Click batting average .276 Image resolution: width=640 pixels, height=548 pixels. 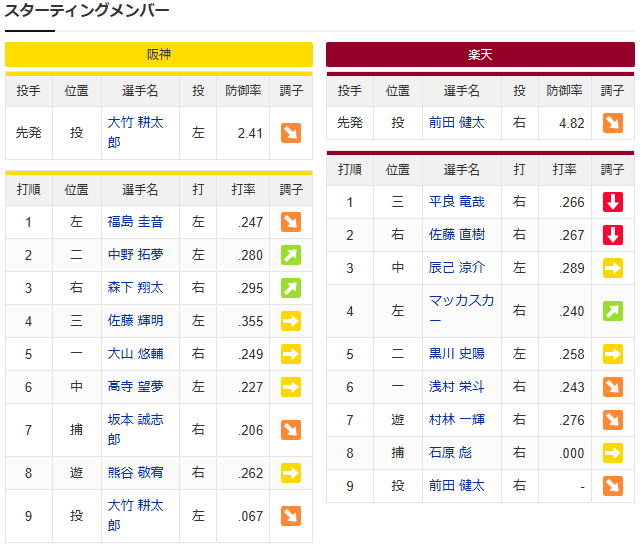(x=572, y=420)
